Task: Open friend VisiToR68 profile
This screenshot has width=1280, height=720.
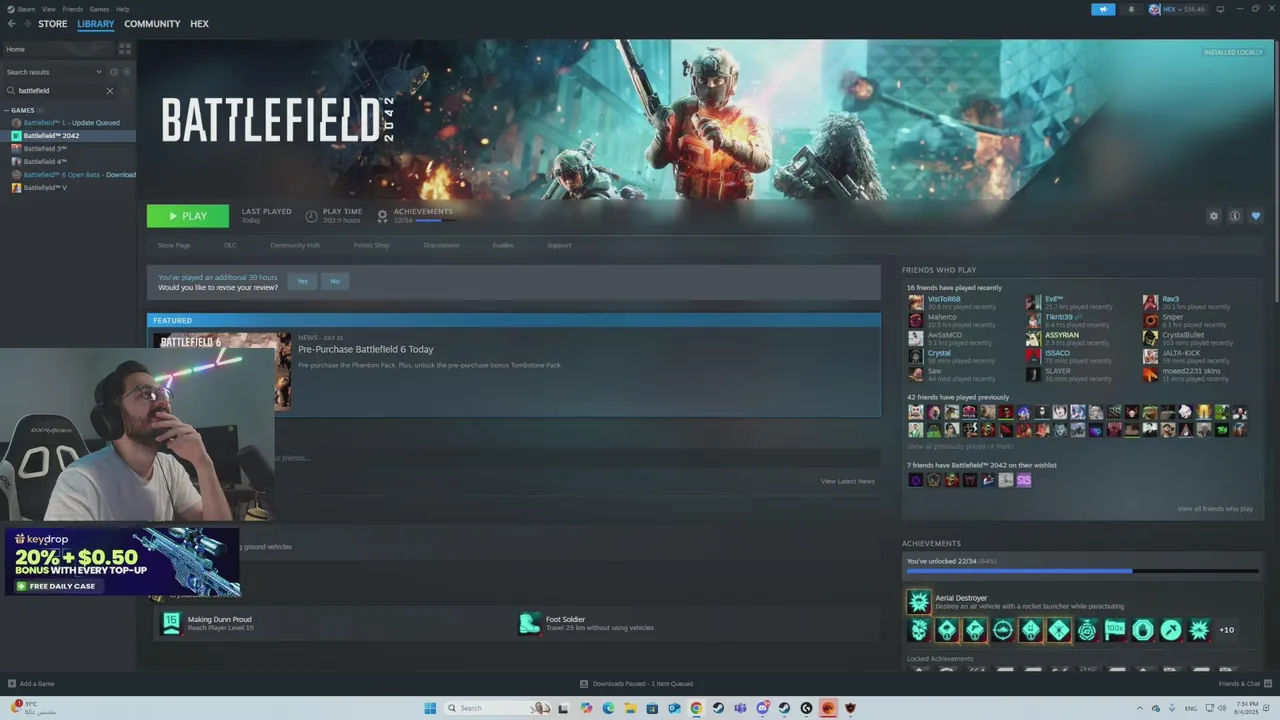Action: (x=944, y=299)
